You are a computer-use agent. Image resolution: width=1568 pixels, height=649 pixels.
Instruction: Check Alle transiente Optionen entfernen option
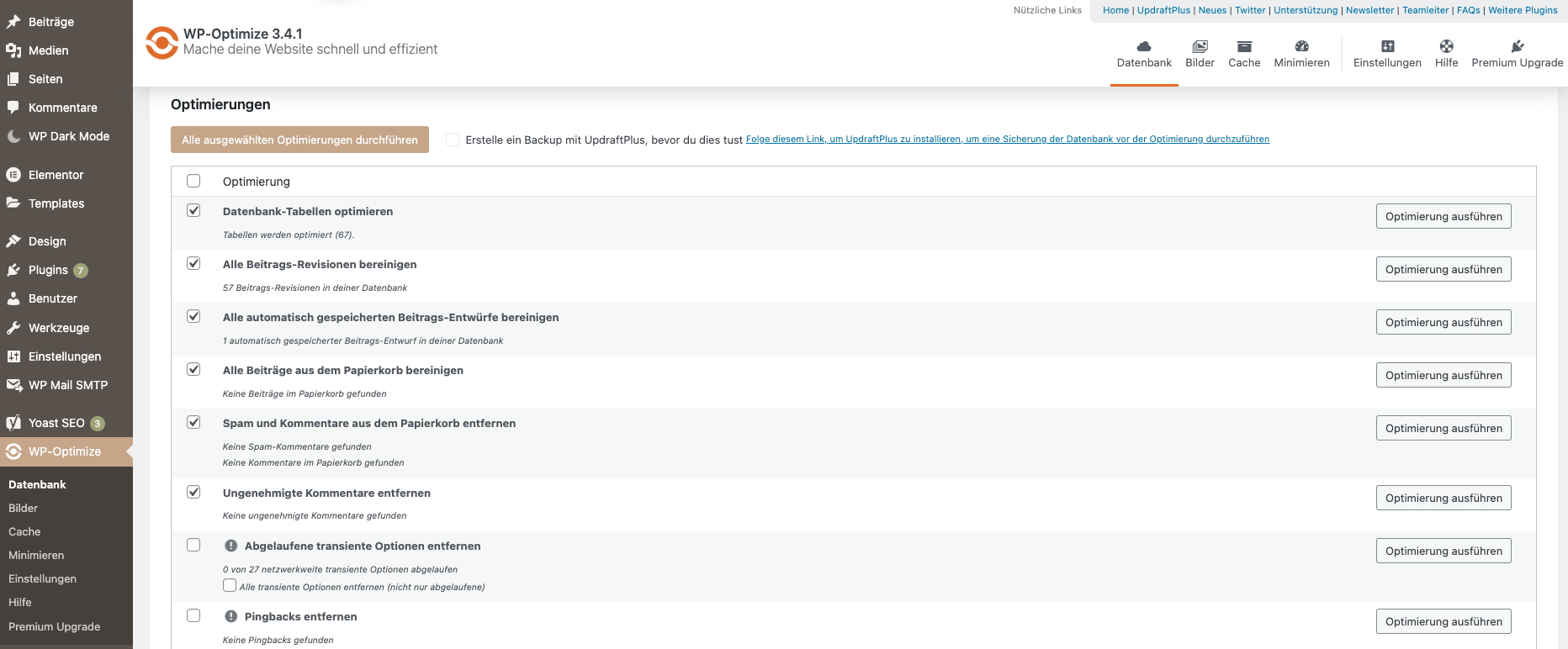tap(230, 585)
